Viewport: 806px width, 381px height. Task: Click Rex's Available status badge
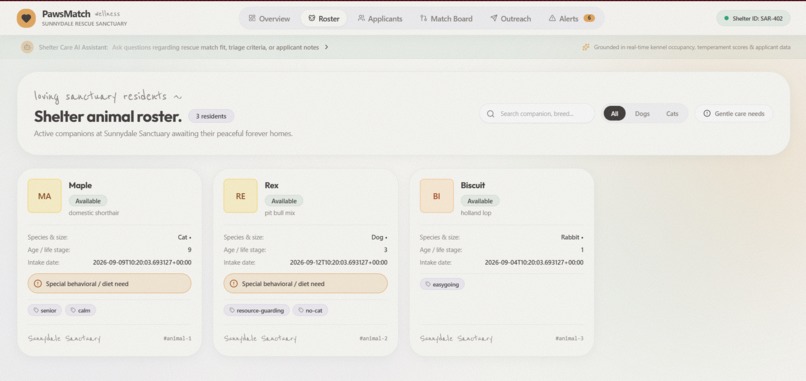coord(284,201)
